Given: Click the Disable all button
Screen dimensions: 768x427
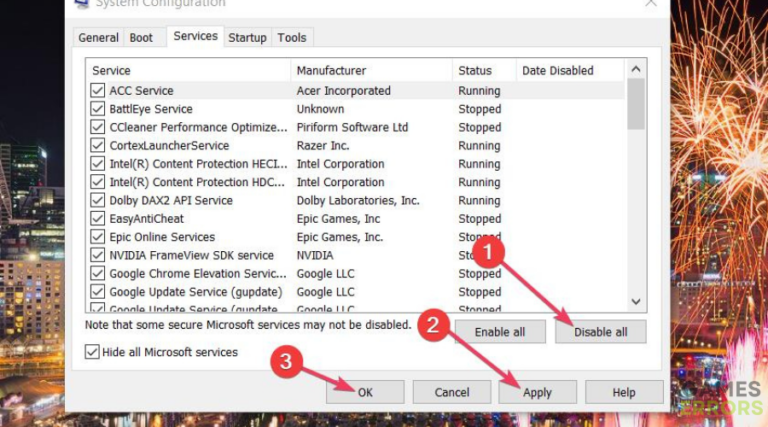Looking at the screenshot, I should [600, 332].
